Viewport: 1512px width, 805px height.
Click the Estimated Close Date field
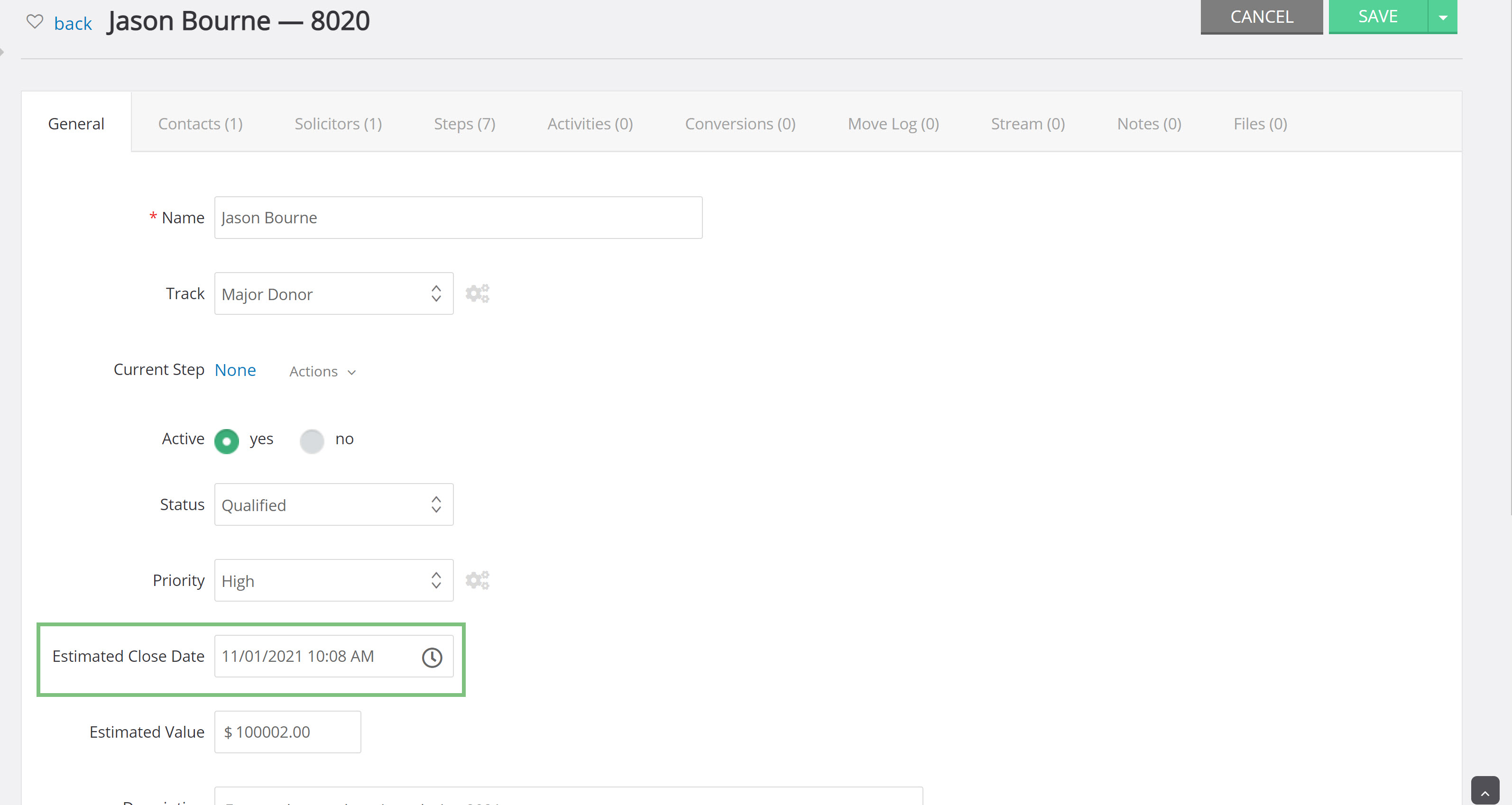point(333,657)
